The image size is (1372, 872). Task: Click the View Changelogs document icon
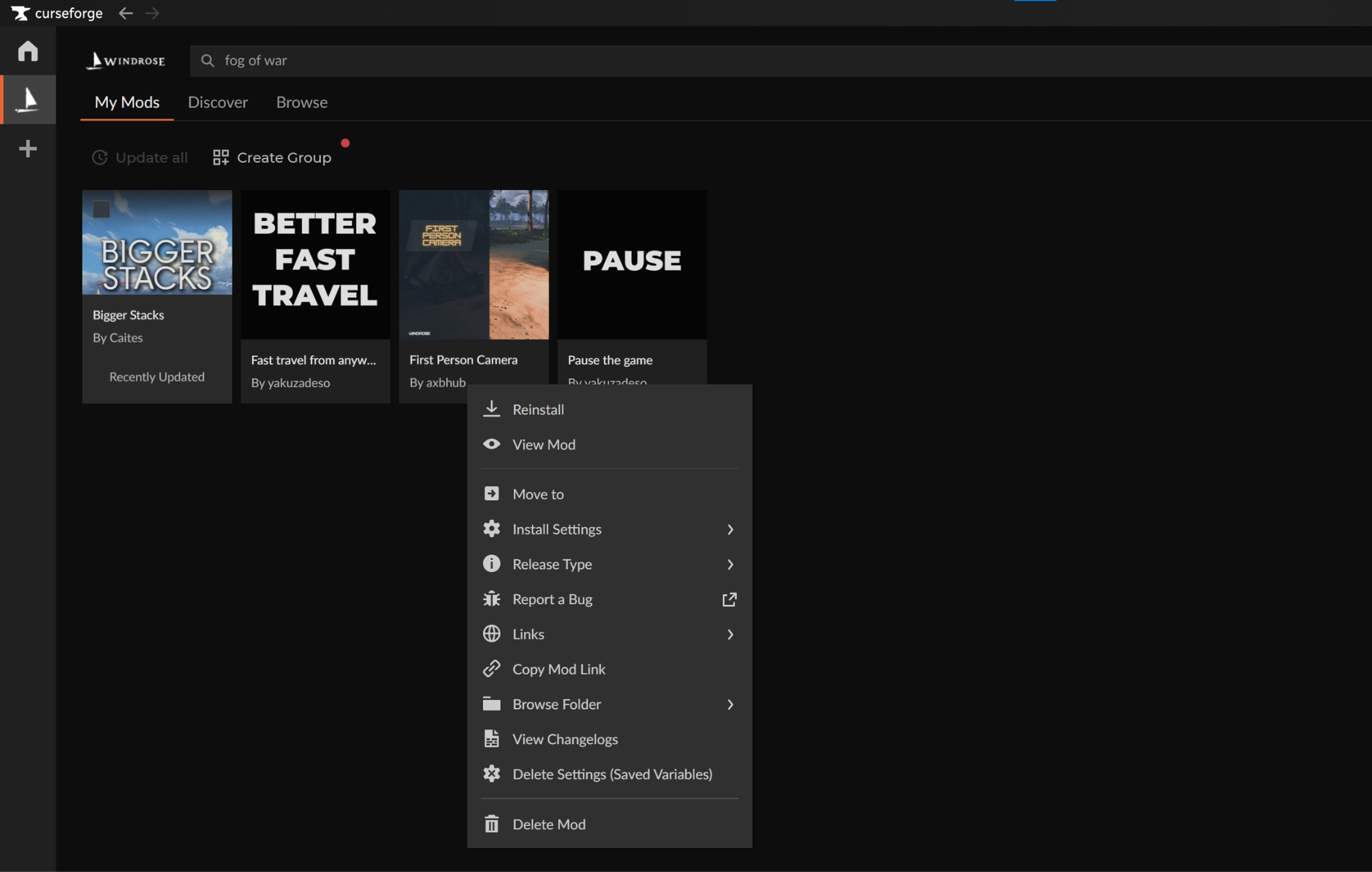click(x=491, y=738)
